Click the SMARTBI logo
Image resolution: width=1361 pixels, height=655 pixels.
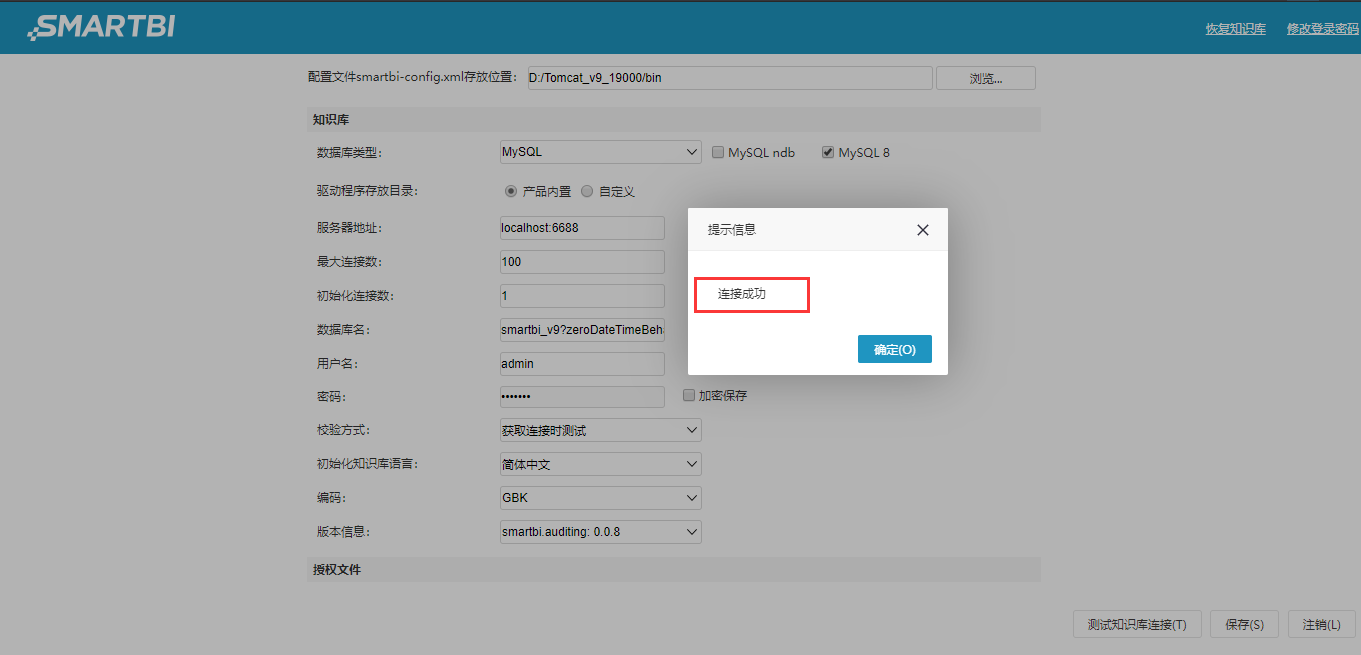point(101,27)
